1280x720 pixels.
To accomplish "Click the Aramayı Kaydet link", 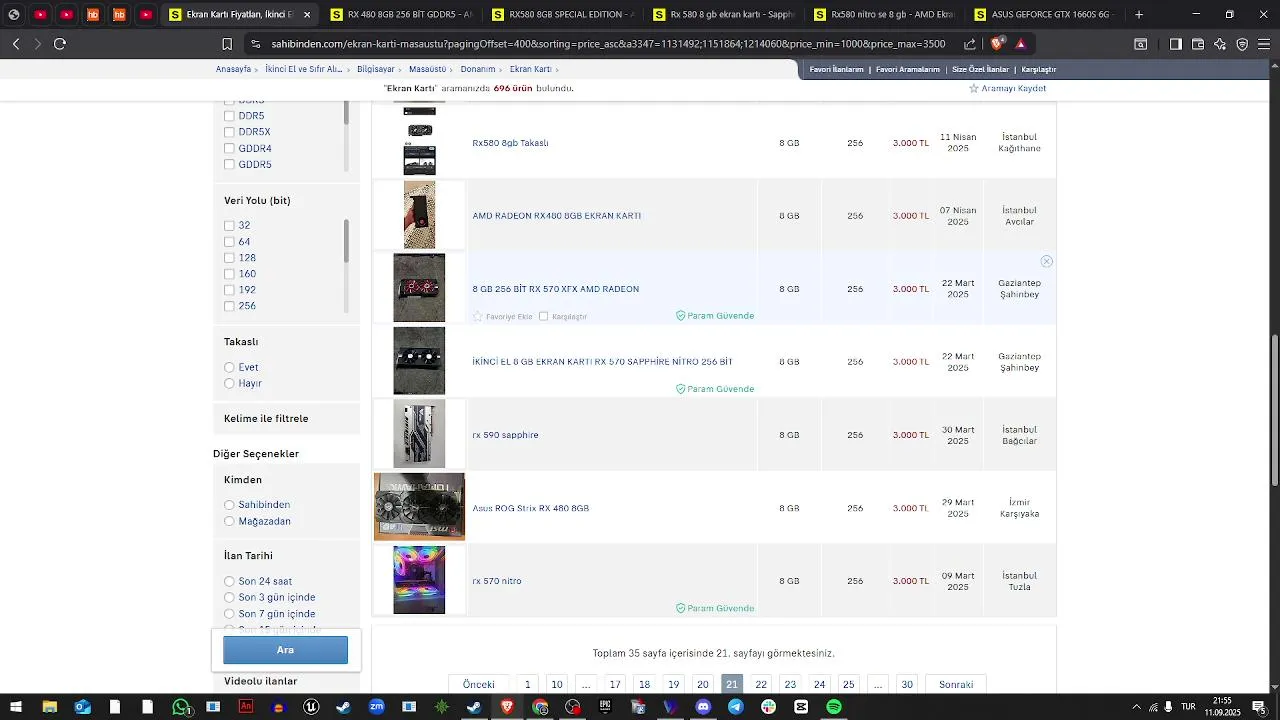I will click(1014, 88).
